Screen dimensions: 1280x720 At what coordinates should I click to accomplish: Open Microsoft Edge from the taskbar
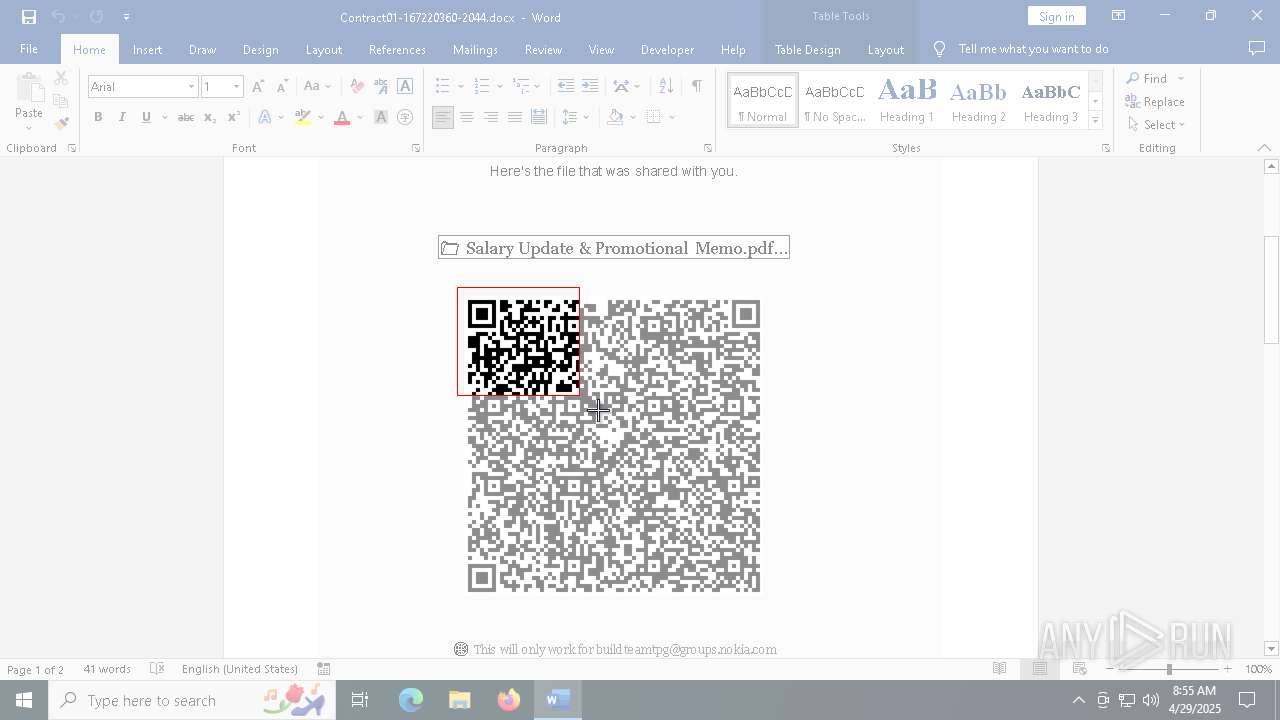point(411,700)
